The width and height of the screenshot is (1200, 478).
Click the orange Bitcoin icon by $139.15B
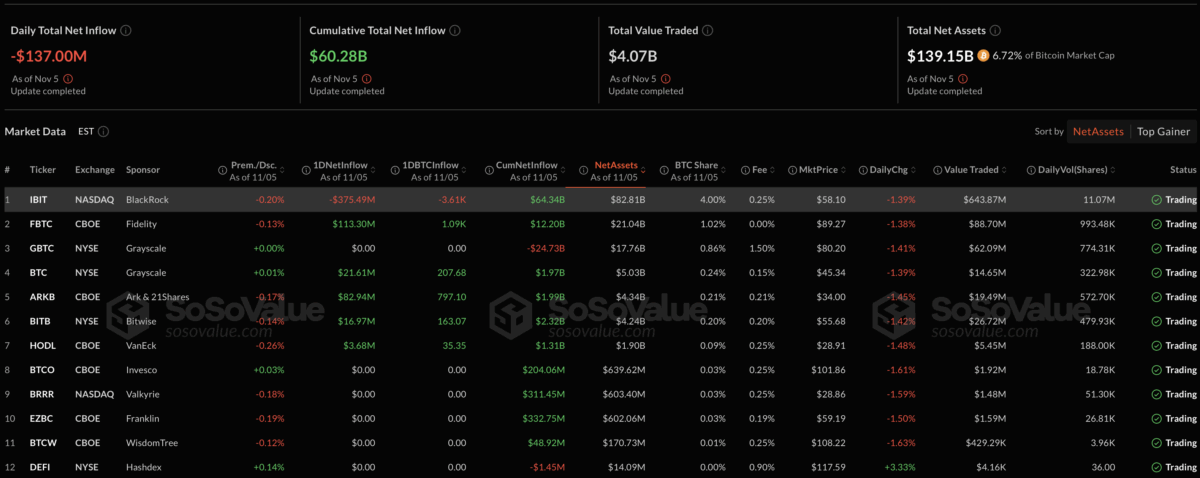983,55
